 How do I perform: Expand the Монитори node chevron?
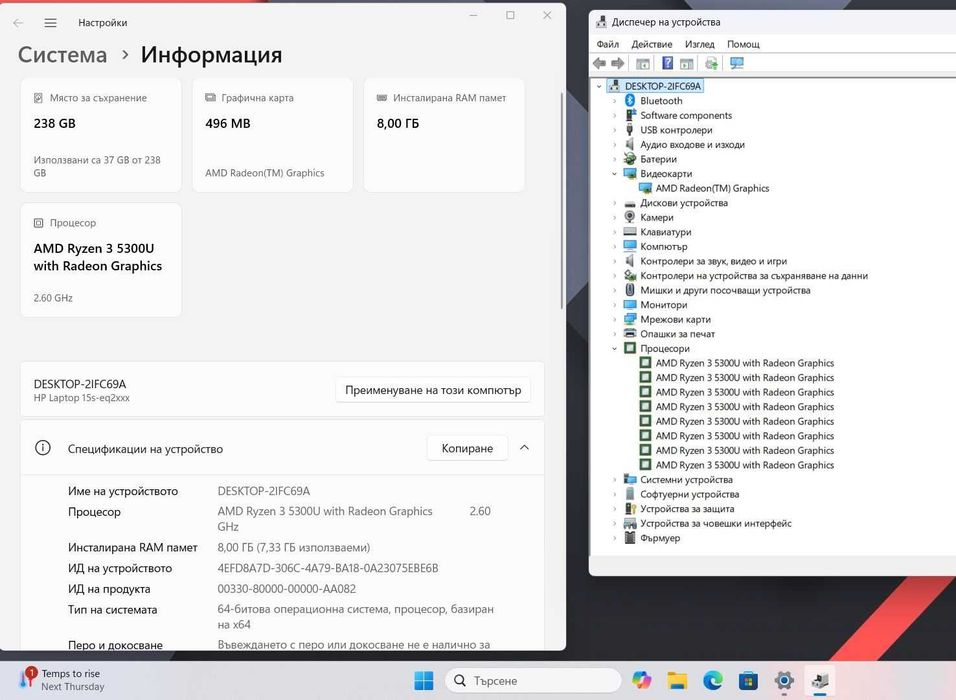tap(614, 305)
